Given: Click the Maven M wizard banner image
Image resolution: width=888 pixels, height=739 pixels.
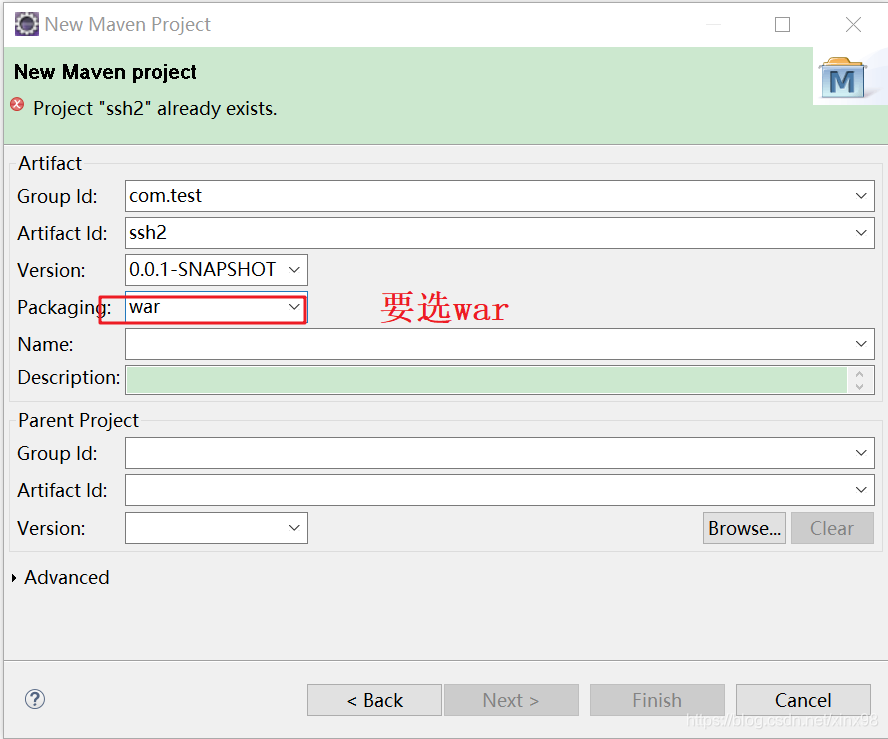Looking at the screenshot, I should (843, 78).
